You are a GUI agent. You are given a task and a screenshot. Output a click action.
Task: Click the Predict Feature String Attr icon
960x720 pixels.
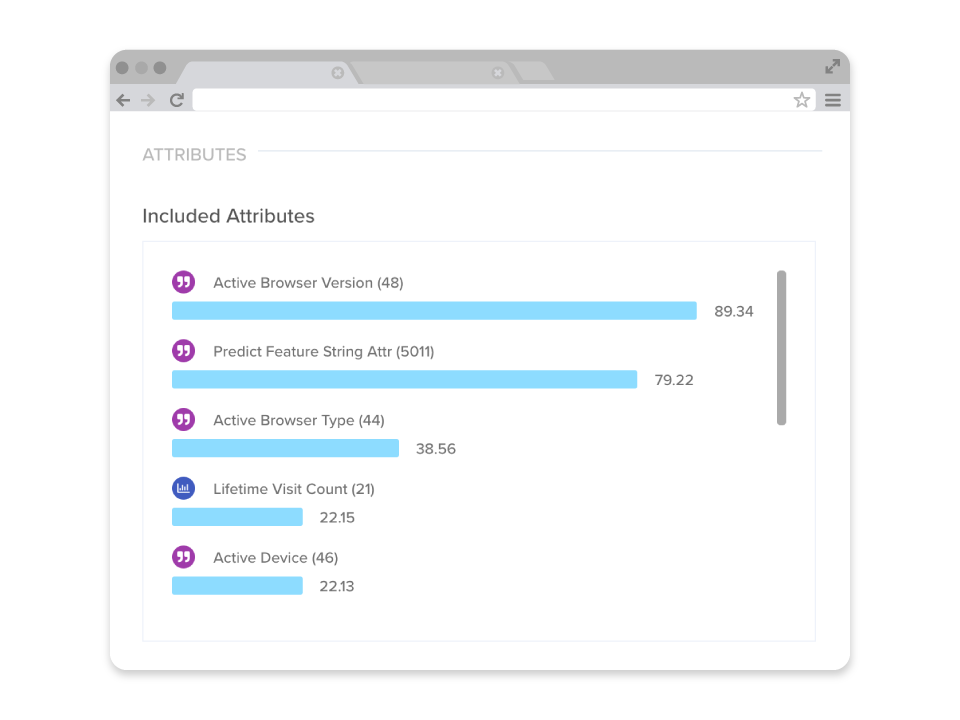coord(183,351)
